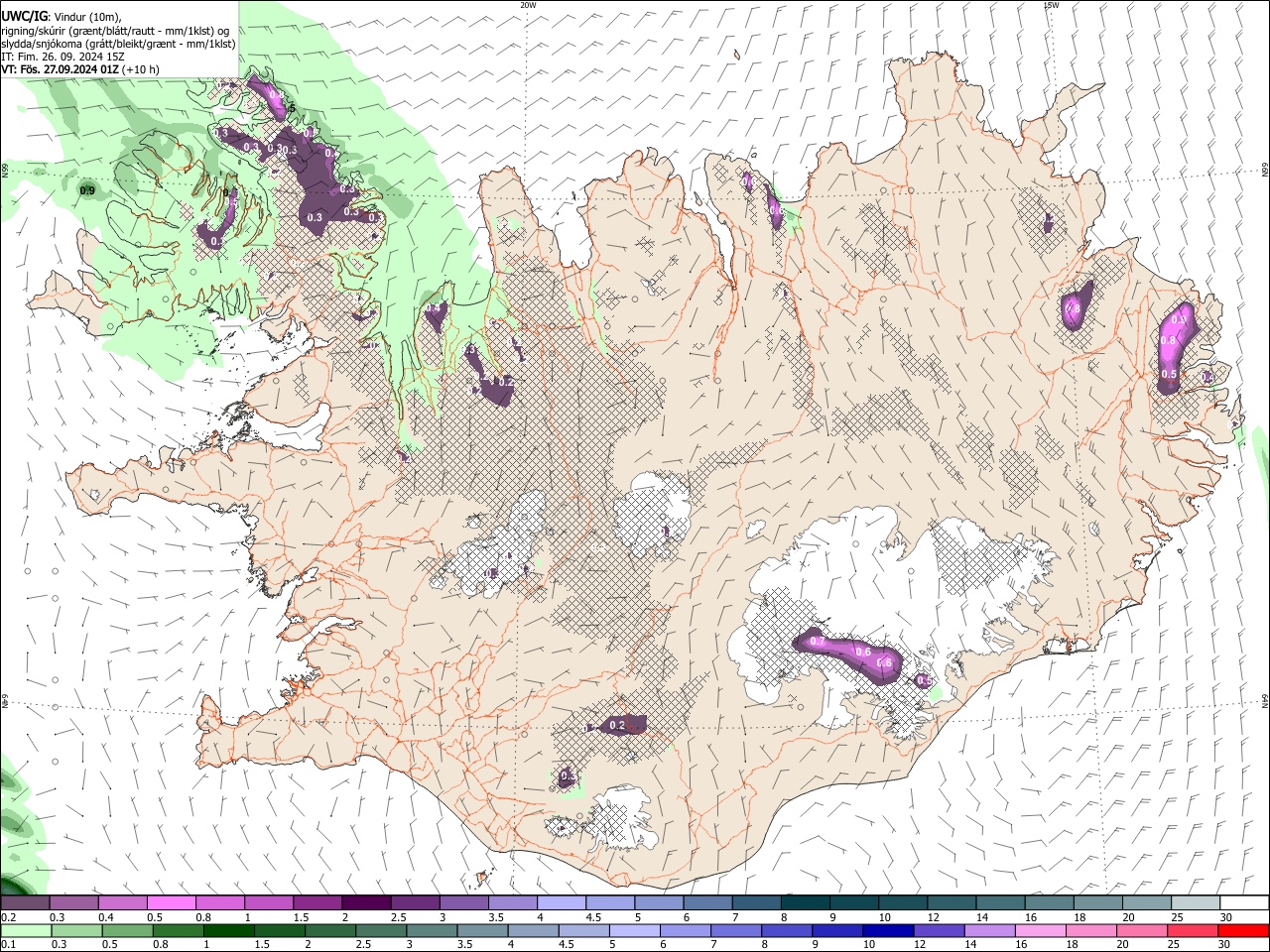Click the '15W' longitude label
The width and height of the screenshot is (1270, 952).
click(1051, 5)
